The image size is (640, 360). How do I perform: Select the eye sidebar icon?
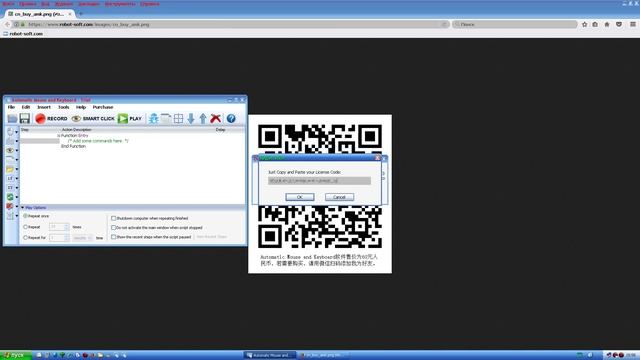(10, 150)
